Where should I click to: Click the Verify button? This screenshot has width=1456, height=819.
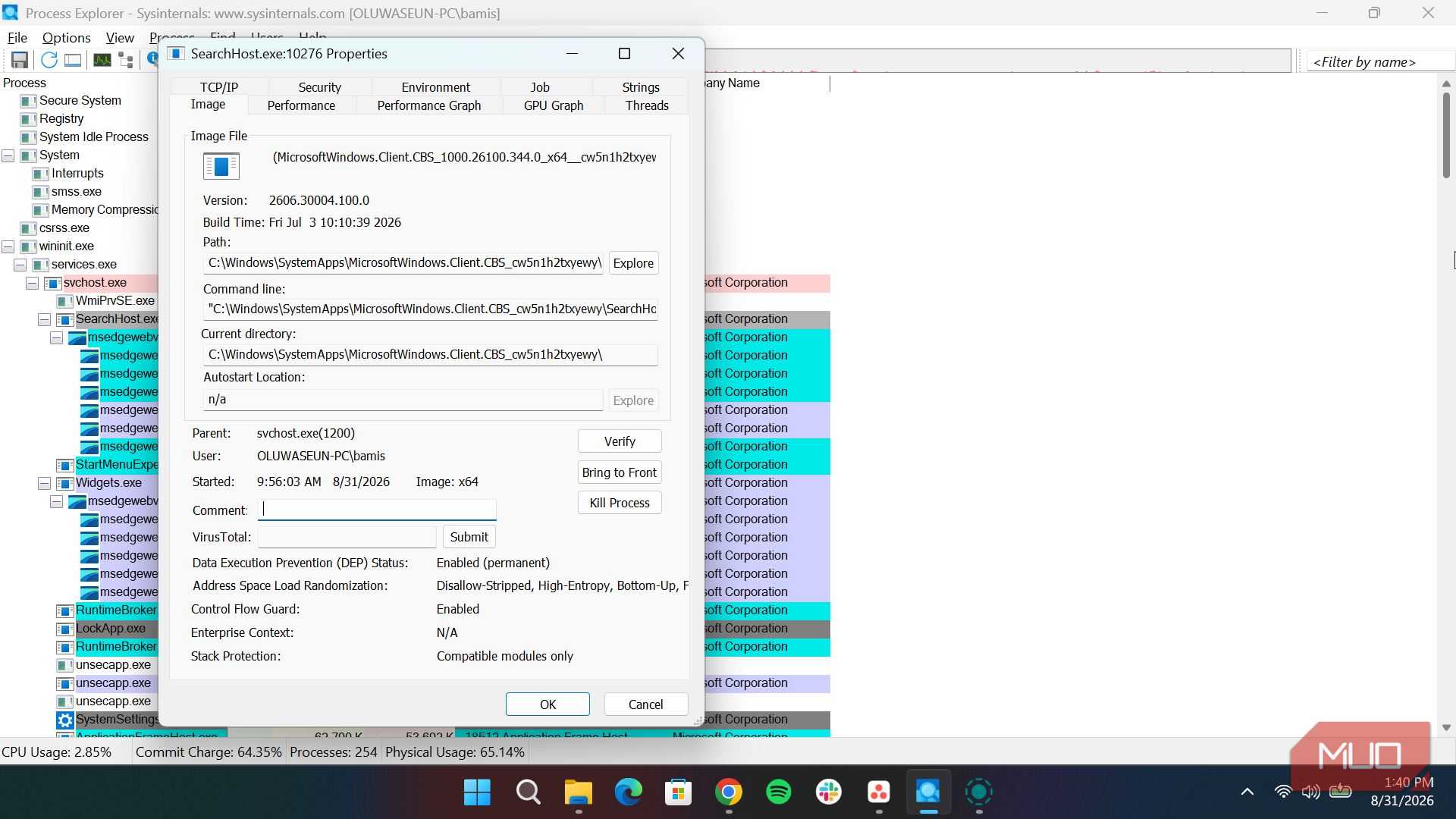(x=620, y=441)
